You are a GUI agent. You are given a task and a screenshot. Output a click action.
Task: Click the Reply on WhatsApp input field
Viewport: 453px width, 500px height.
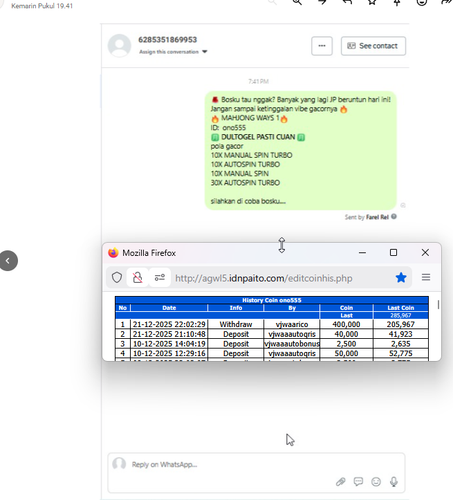coord(256,473)
